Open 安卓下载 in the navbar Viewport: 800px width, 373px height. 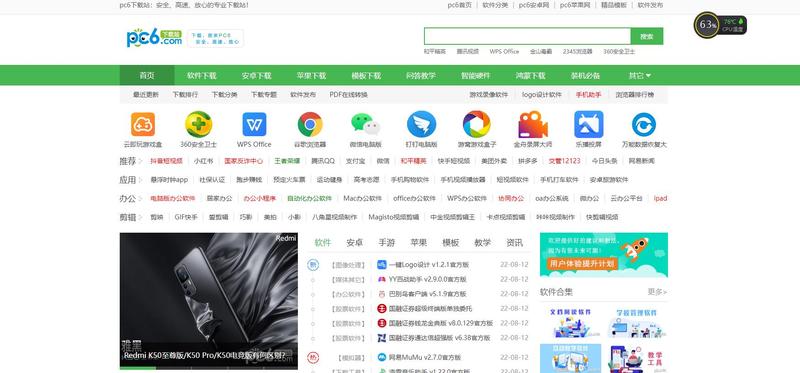click(256, 76)
